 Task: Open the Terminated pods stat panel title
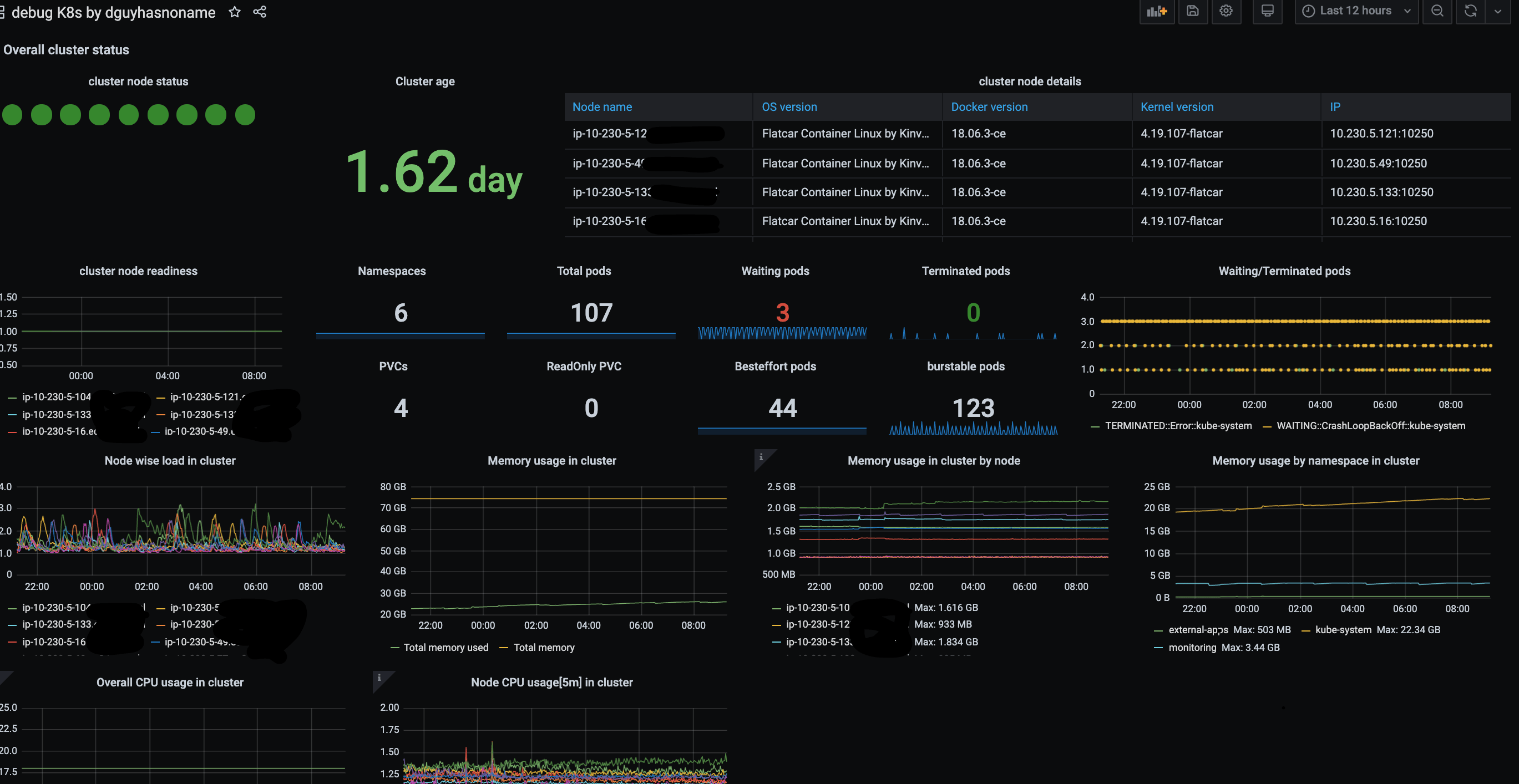pyautogui.click(x=965, y=271)
